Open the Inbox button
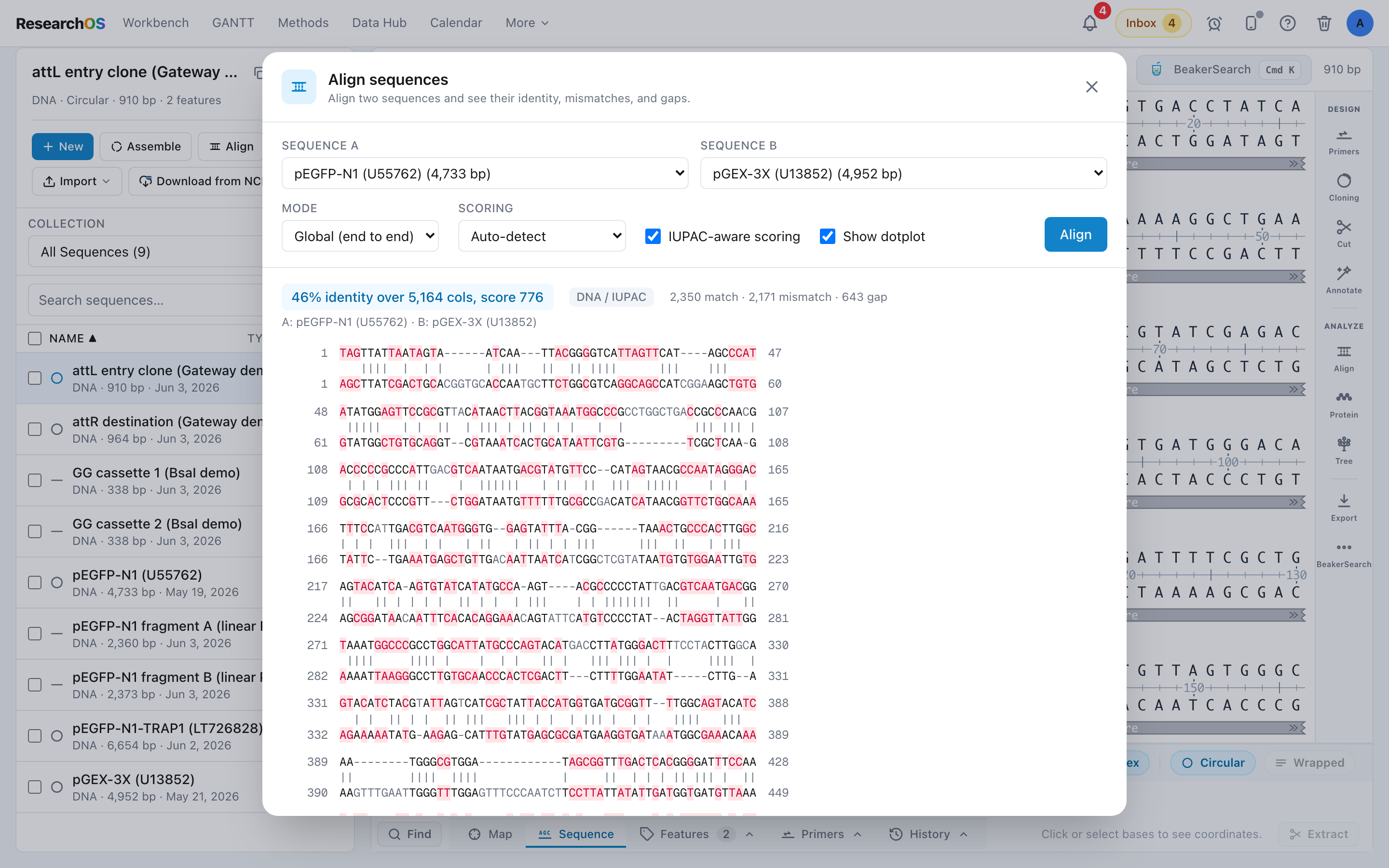The image size is (1389, 868). pyautogui.click(x=1153, y=24)
